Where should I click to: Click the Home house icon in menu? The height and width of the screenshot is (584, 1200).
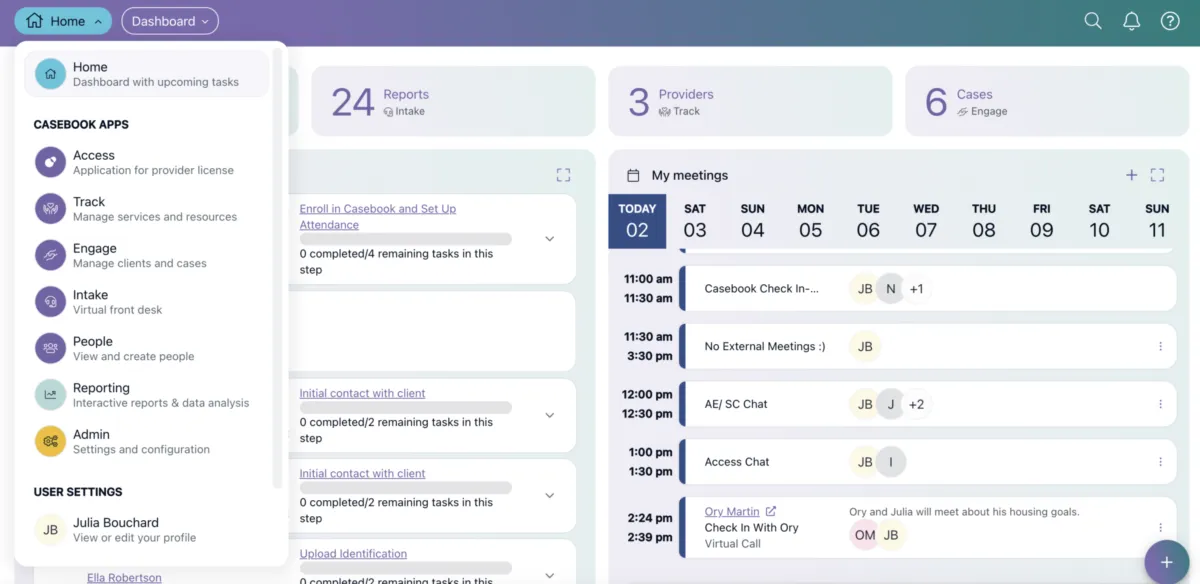click(50, 74)
